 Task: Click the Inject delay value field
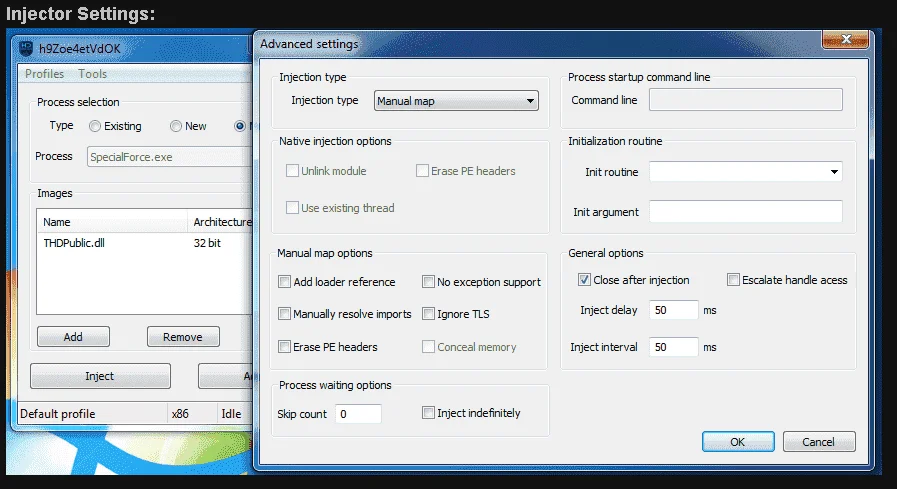[x=673, y=310]
